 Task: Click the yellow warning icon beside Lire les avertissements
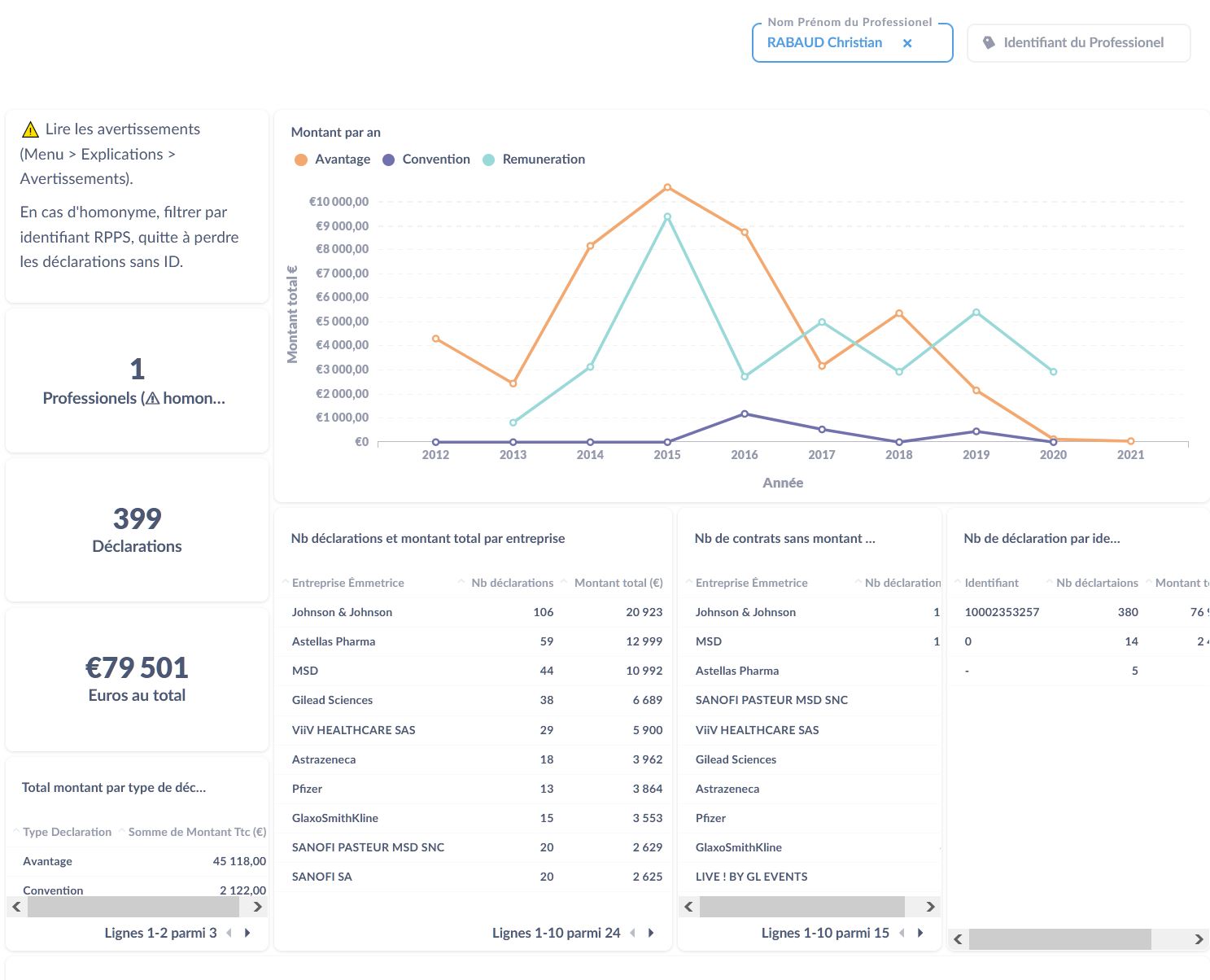[x=30, y=129]
